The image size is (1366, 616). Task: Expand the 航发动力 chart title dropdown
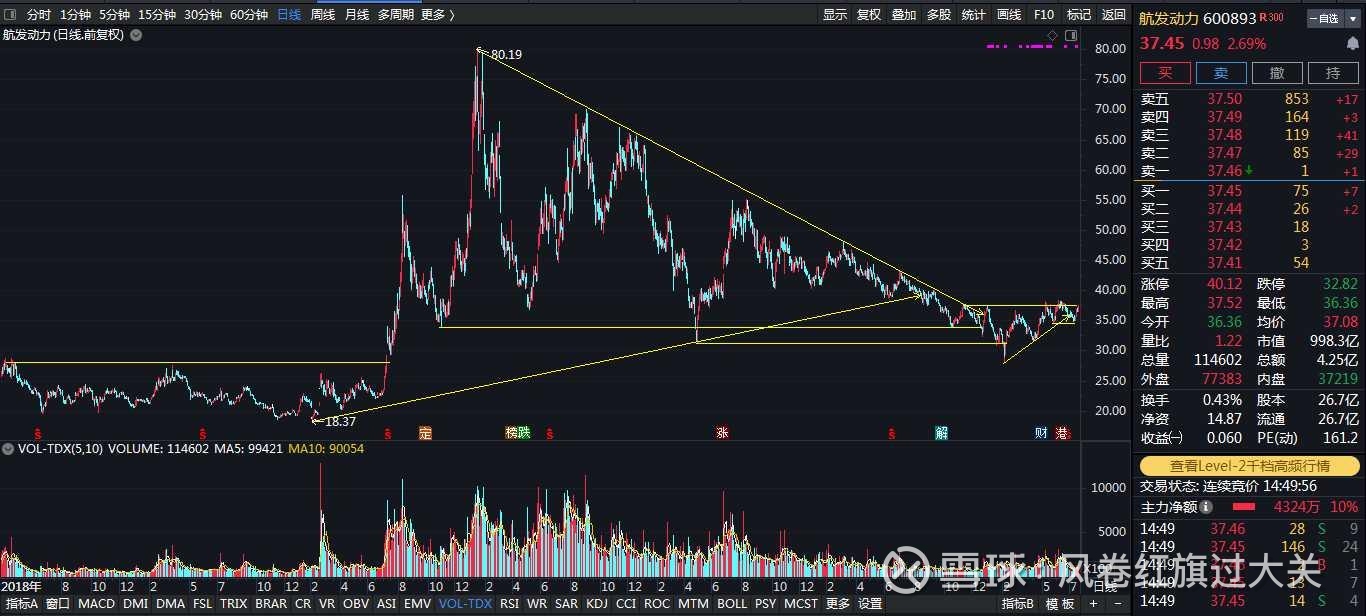pos(136,35)
